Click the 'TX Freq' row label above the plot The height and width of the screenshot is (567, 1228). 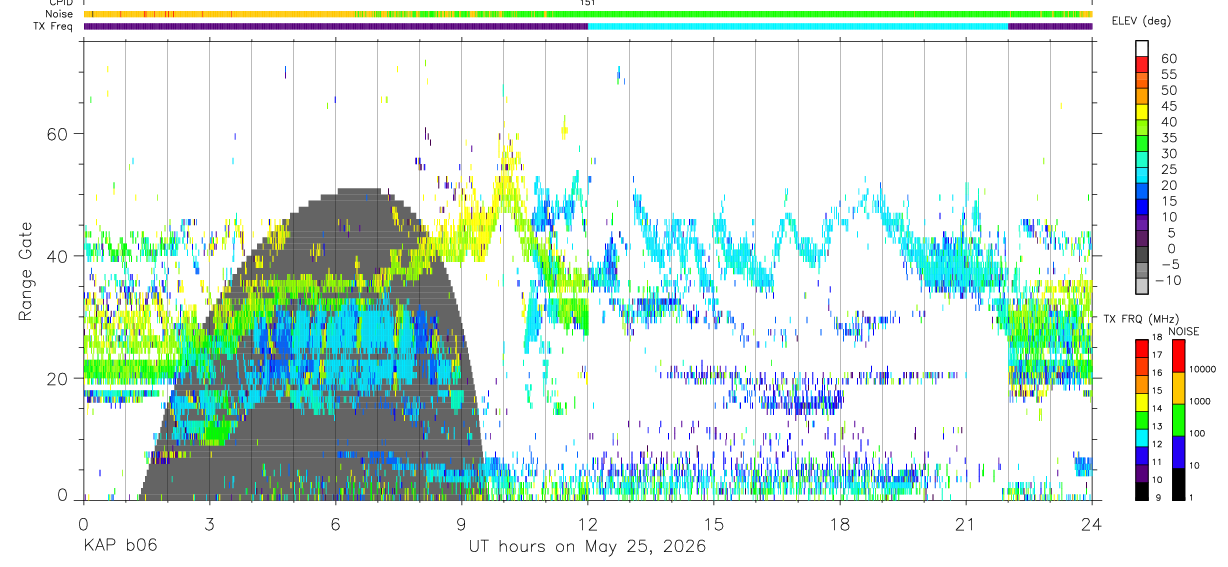[x=54, y=25]
